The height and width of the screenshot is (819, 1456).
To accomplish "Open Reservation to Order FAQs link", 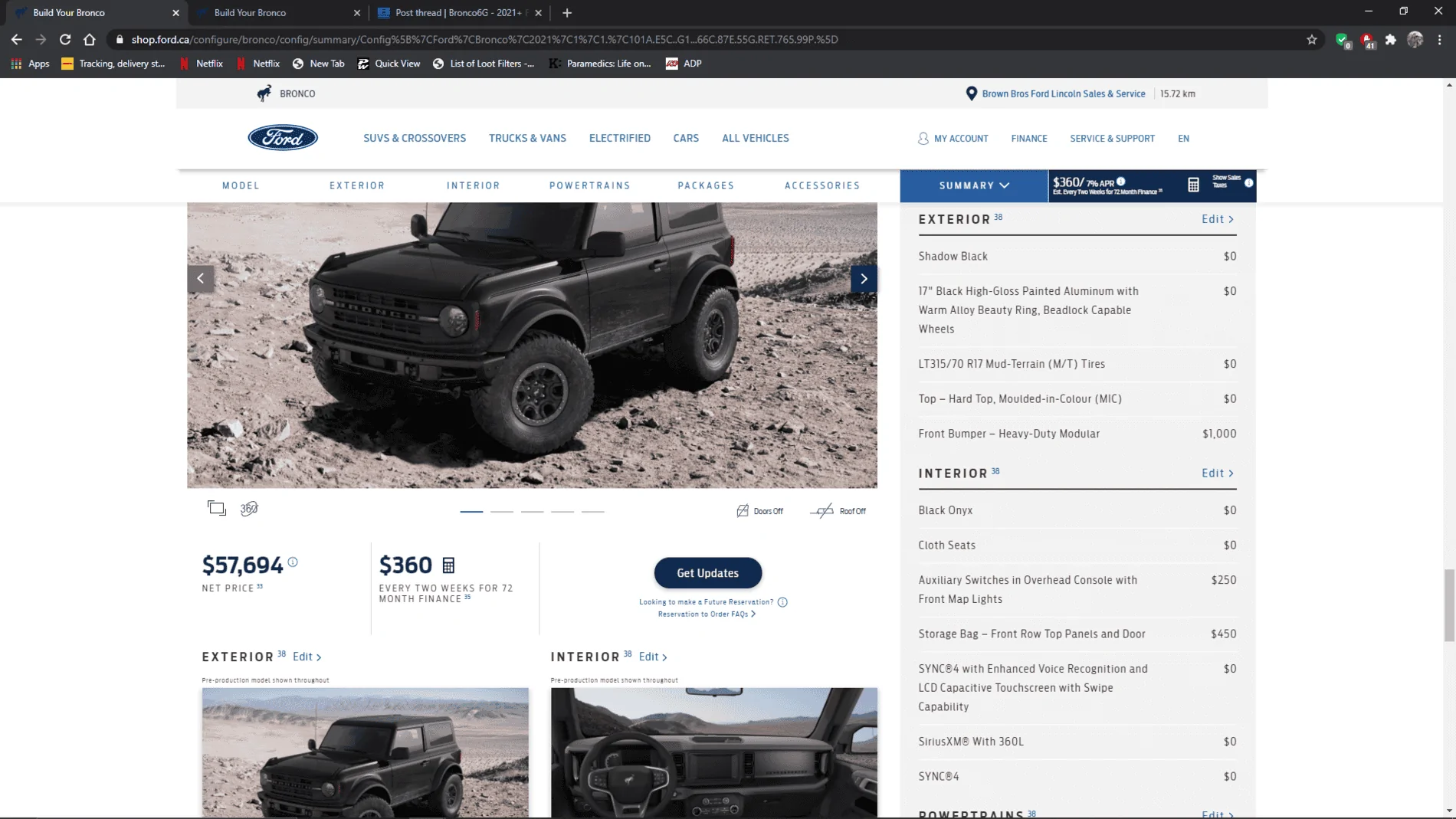I will point(707,614).
